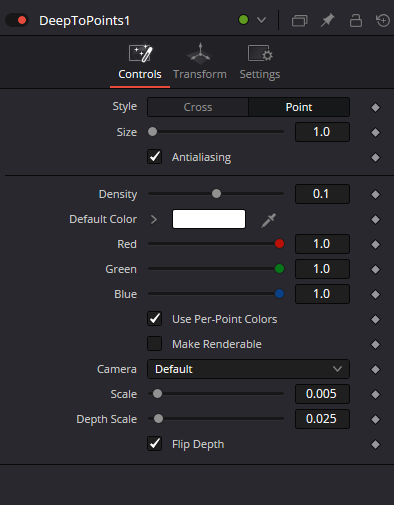Toggle the DeepToPoints1 node enable switch

coord(17,20)
